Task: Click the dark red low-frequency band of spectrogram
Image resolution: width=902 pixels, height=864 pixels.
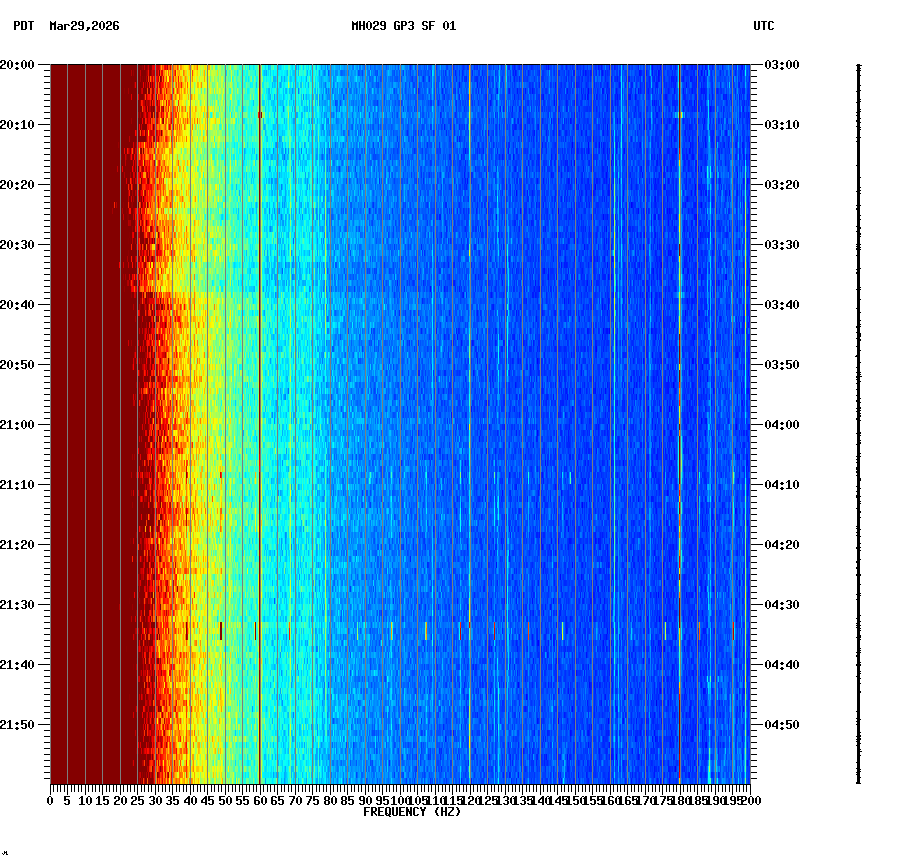Action: [x=90, y=400]
